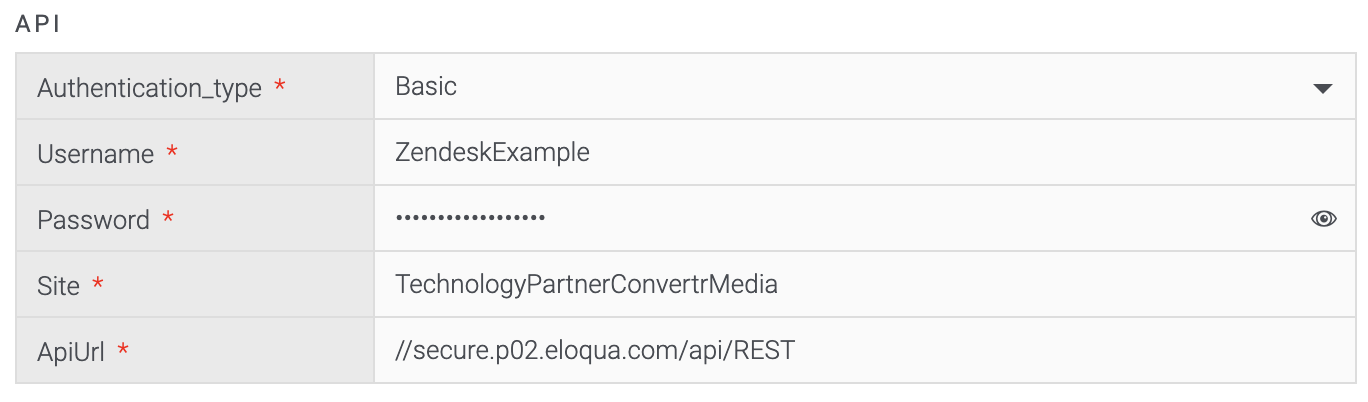The width and height of the screenshot is (1368, 402).
Task: Click the ApiUrl row label
Action: click(71, 352)
